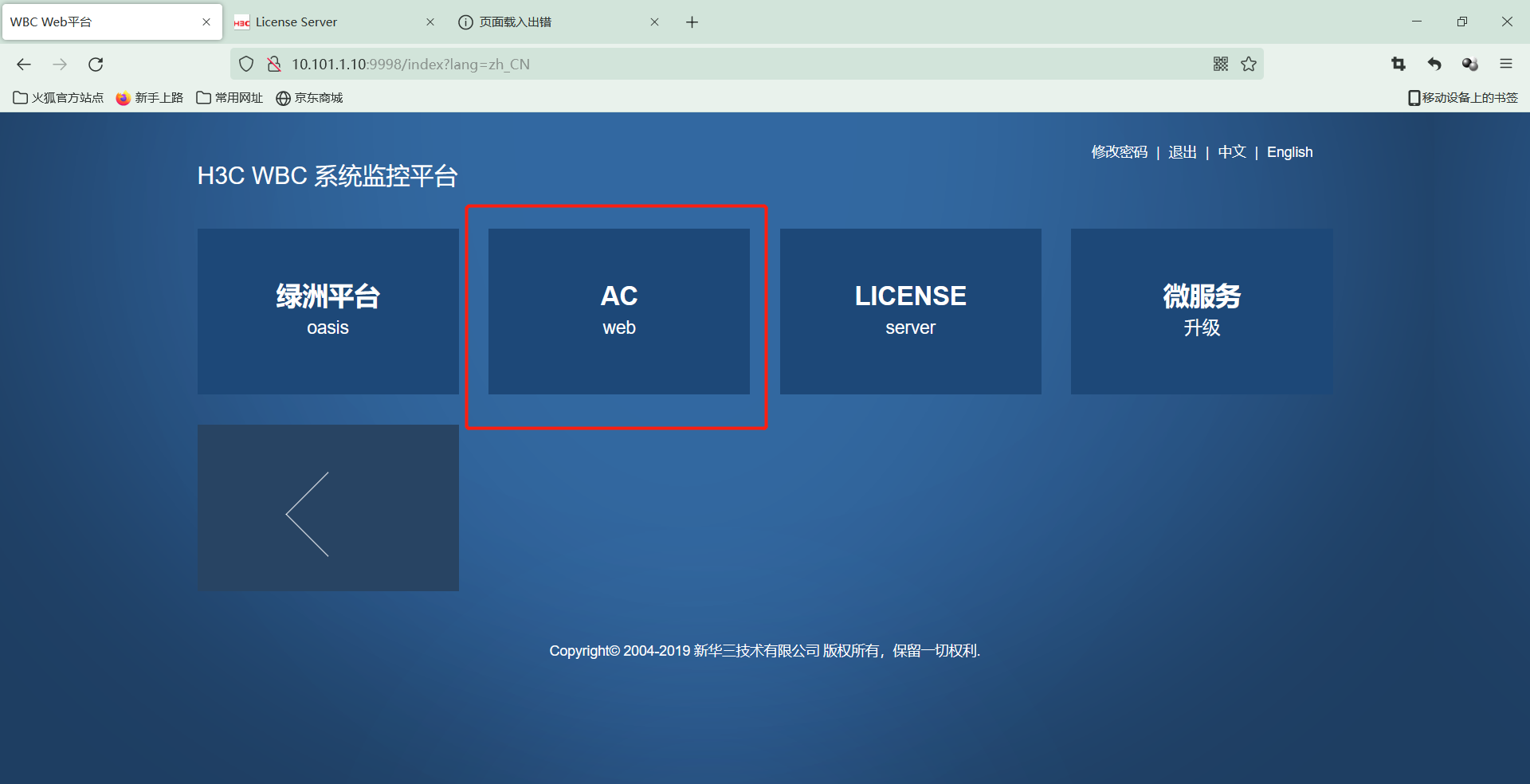1530x784 pixels.
Task: Click the undo arrow toolbar icon
Action: click(x=1434, y=65)
